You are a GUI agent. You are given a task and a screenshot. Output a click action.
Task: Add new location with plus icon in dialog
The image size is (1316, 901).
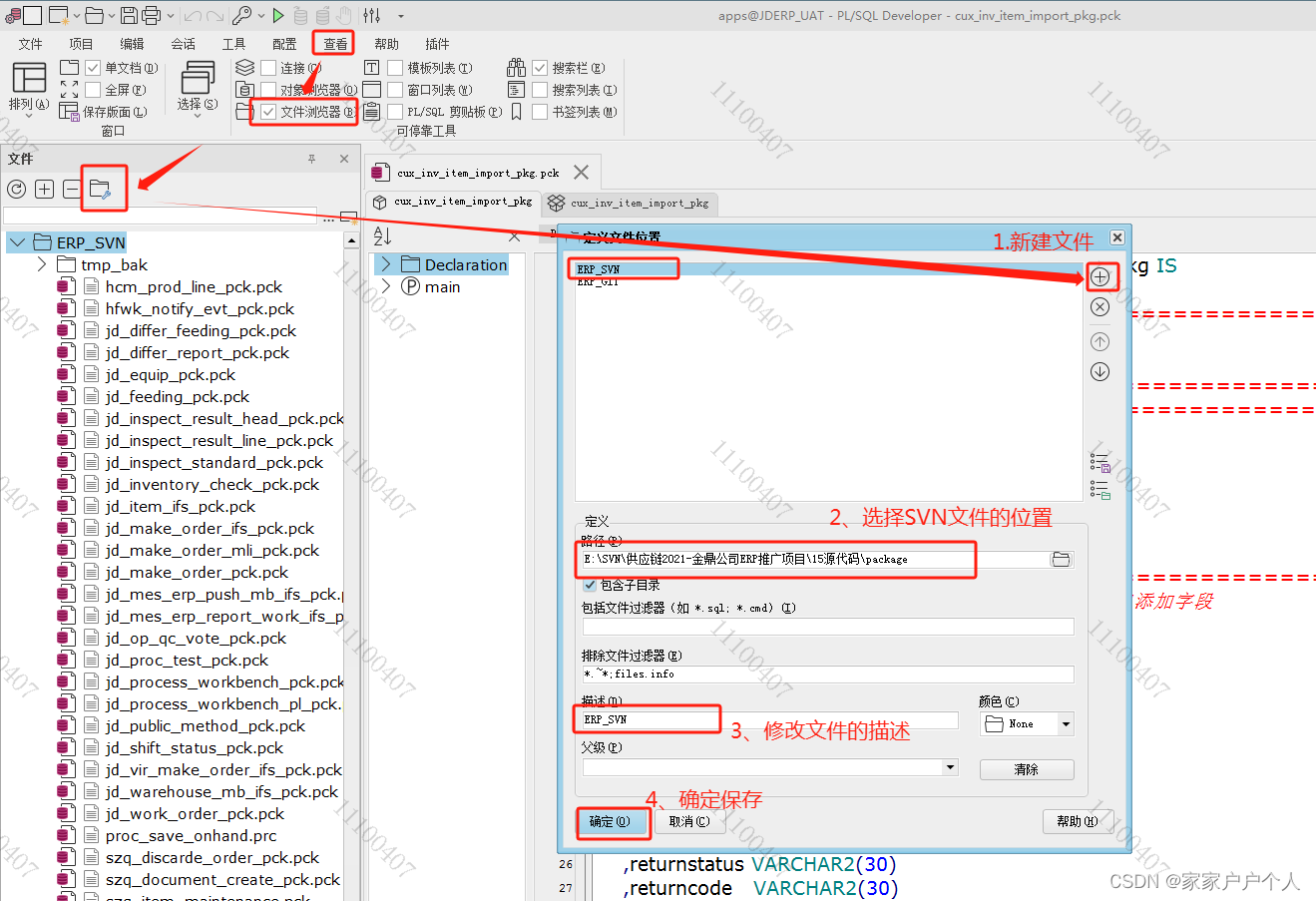(1100, 276)
